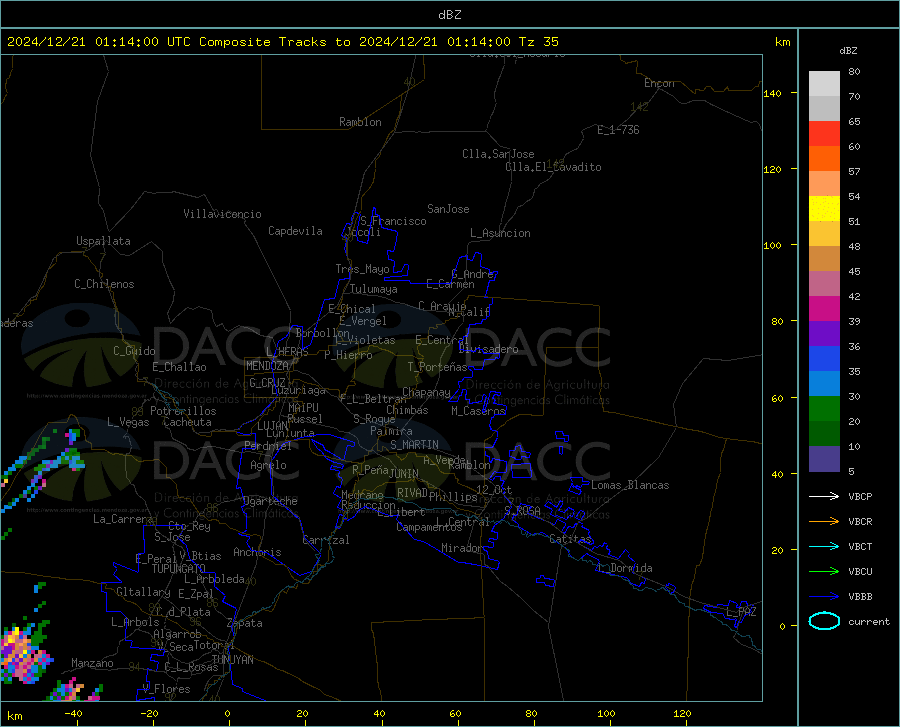The image size is (900, 727).
Task: Click the Tulumaya label
Action: [x=373, y=289]
